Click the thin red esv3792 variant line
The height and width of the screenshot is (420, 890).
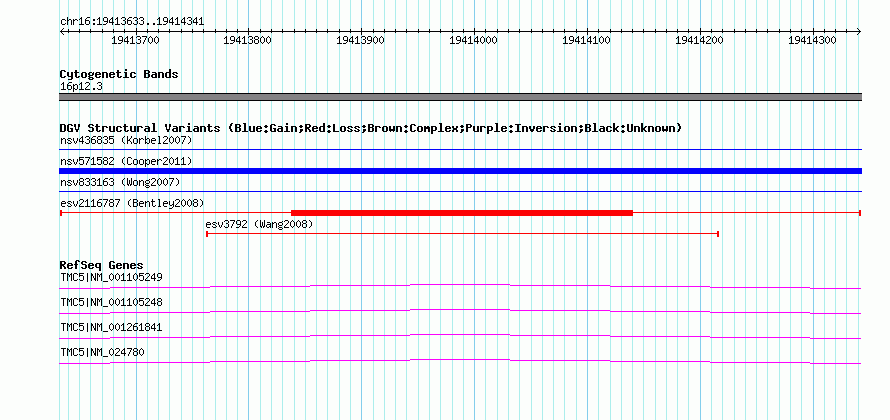click(463, 234)
